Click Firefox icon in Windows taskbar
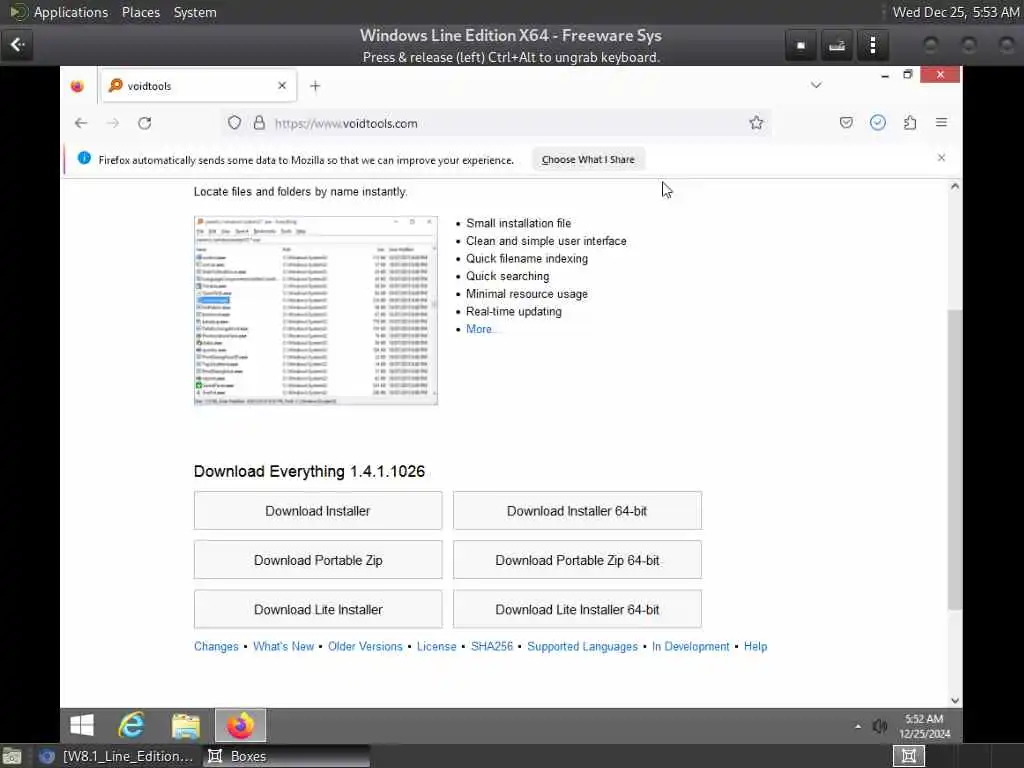The image size is (1024, 768). tap(240, 726)
